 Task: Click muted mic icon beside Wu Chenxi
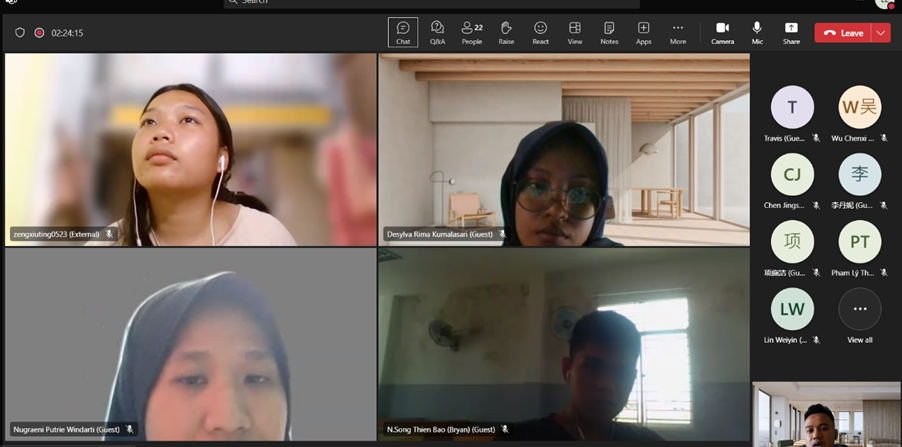click(x=884, y=138)
